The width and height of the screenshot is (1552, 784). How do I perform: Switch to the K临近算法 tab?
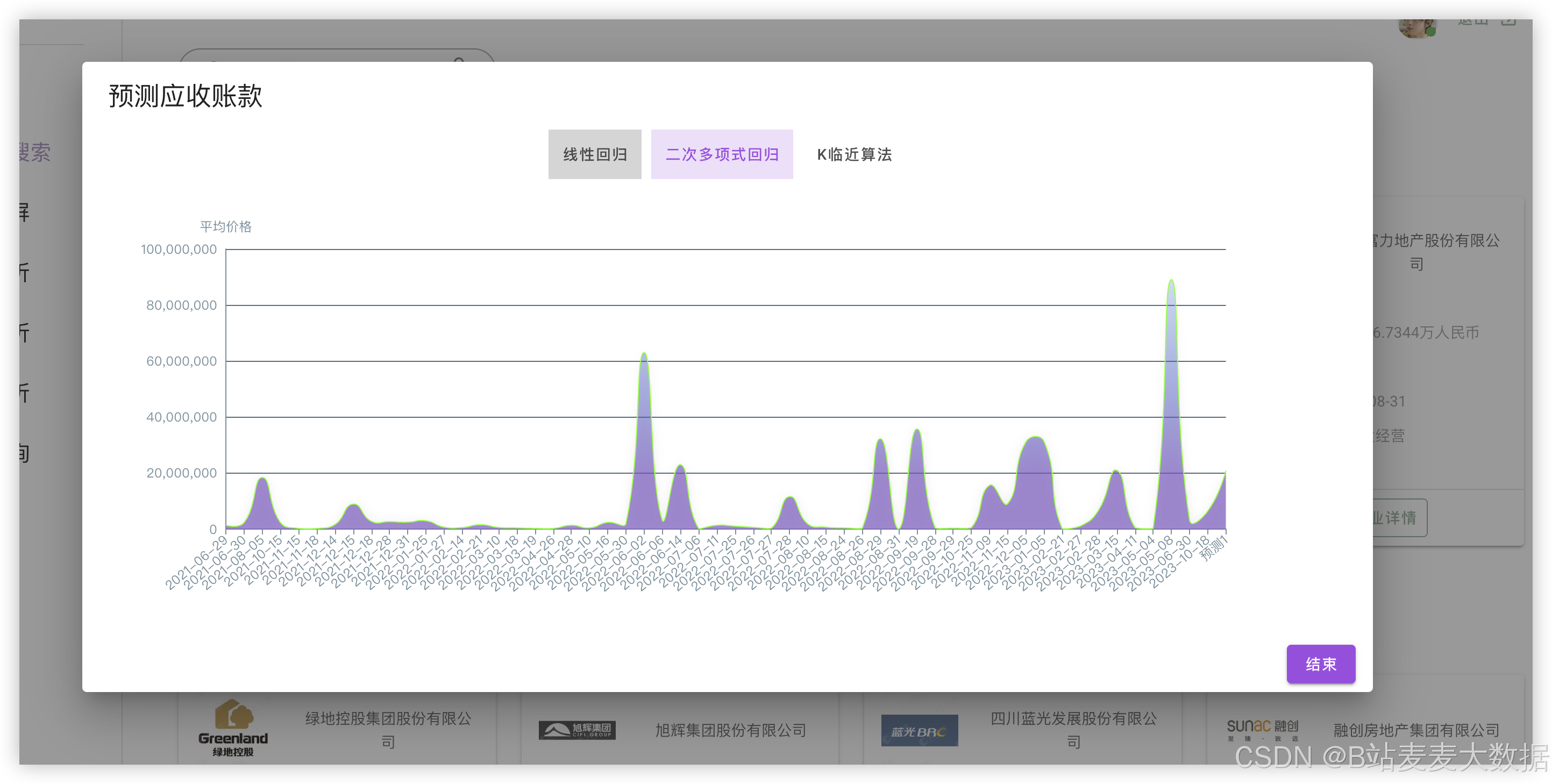point(854,154)
